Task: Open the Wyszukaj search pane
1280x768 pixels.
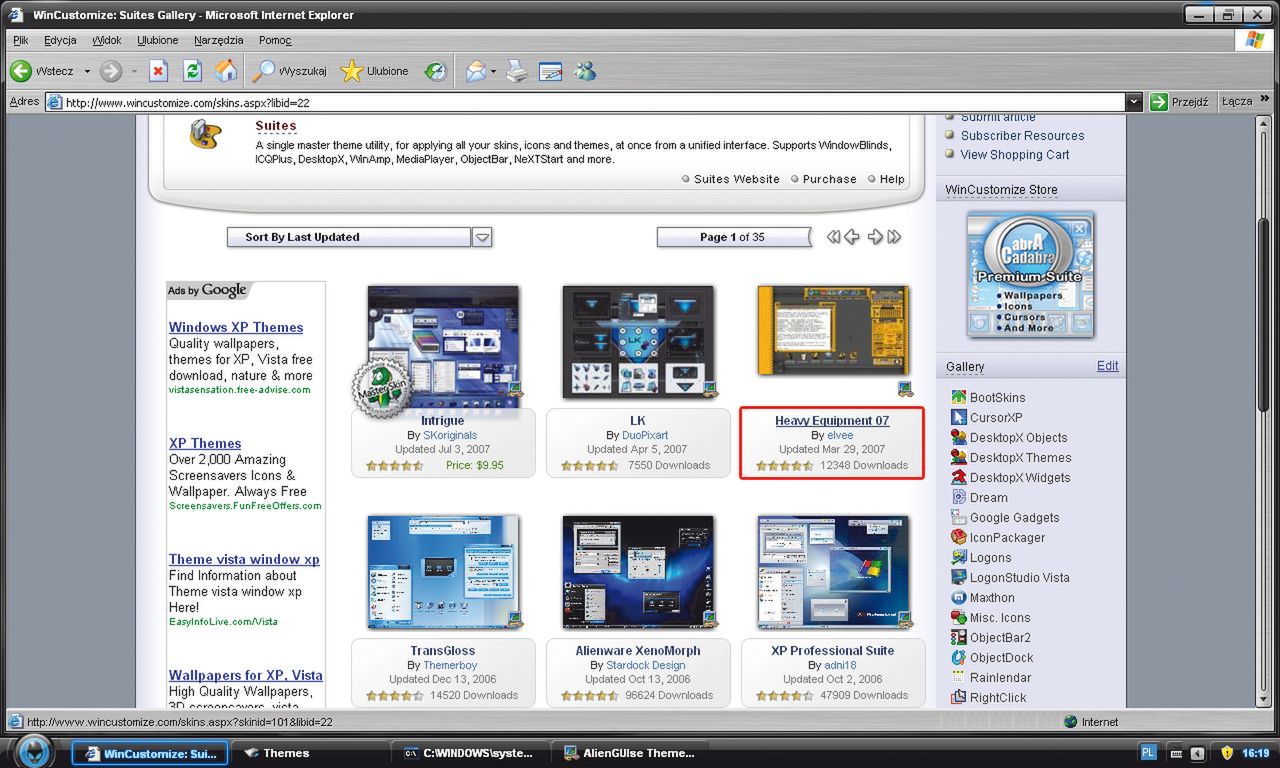Action: (x=289, y=71)
